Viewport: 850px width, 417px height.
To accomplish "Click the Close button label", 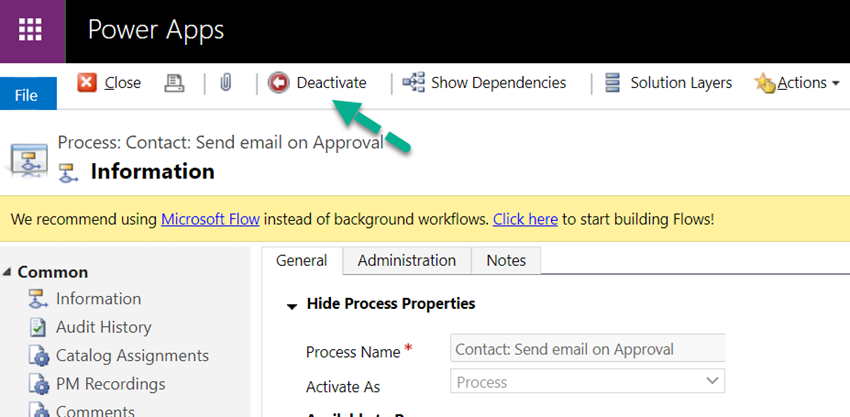I will pyautogui.click(x=123, y=83).
